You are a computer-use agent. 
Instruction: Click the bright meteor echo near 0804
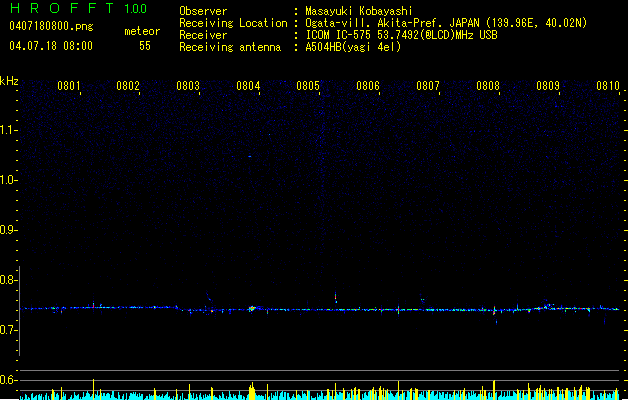(252, 309)
